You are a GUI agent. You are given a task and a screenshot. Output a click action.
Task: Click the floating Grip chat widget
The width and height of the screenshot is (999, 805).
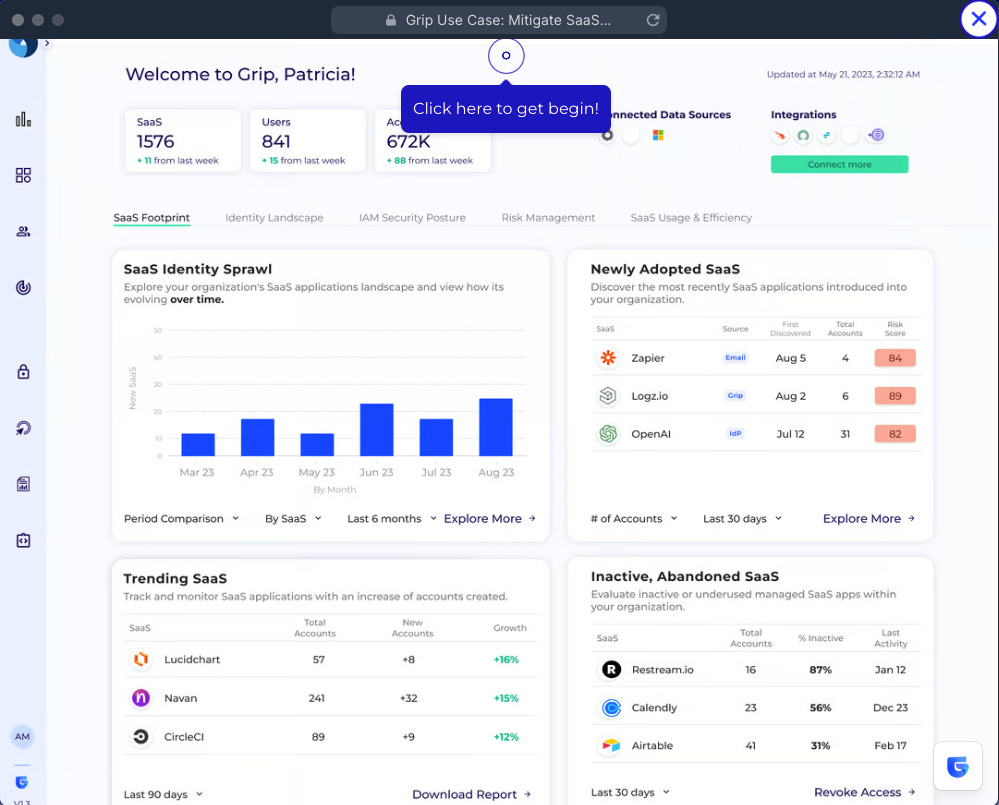pos(958,766)
